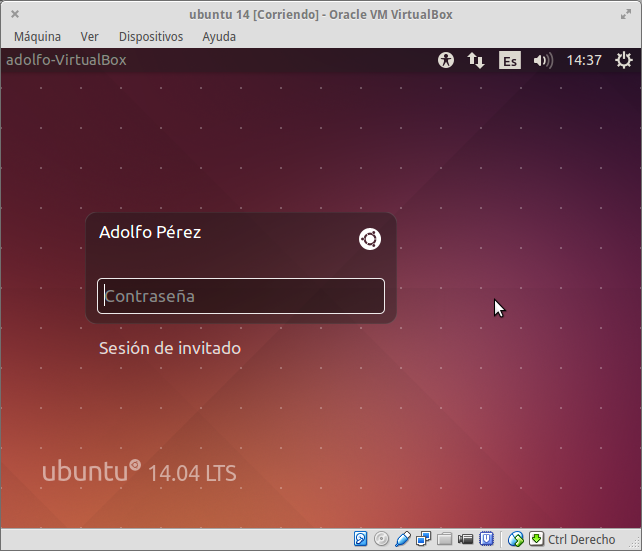Select the Adolfo Pérez user name
Image resolution: width=642 pixels, height=551 pixels.
[150, 232]
